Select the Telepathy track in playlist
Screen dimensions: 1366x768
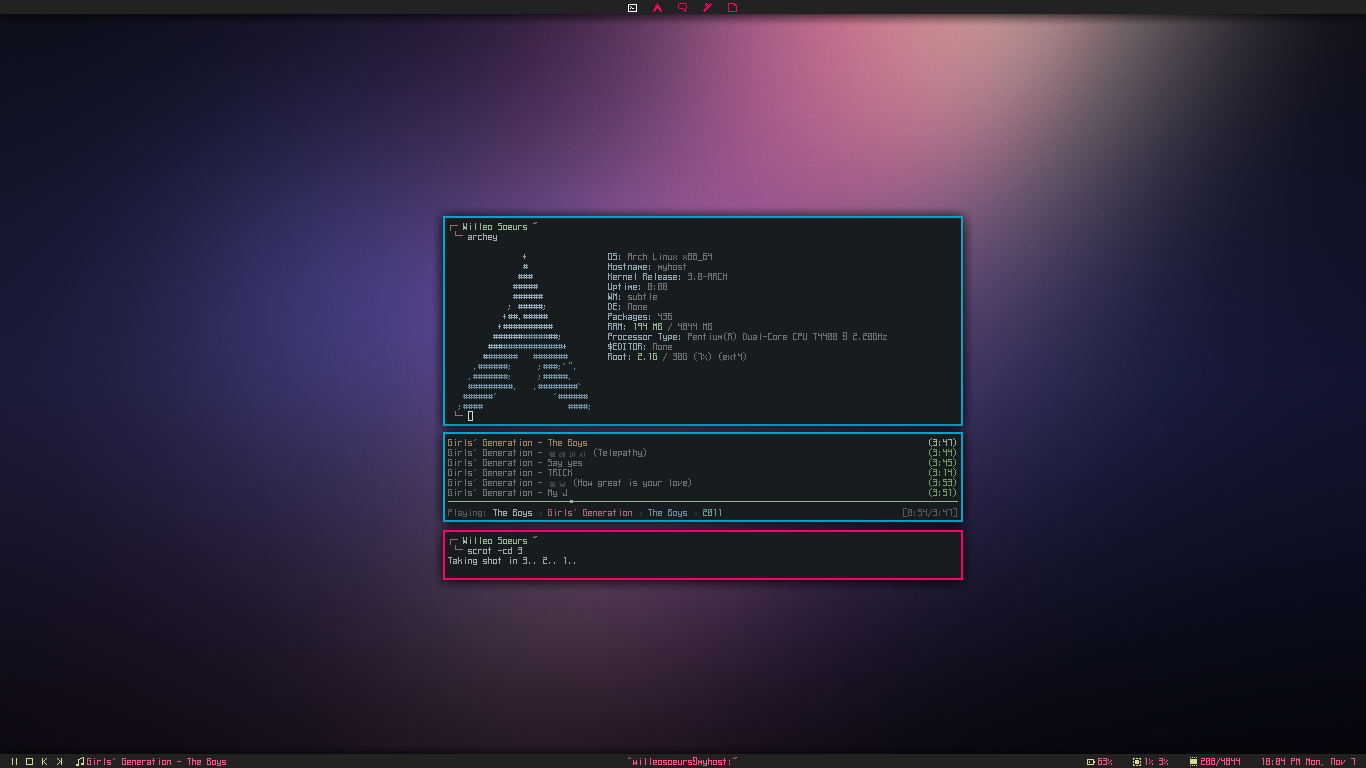pos(702,453)
